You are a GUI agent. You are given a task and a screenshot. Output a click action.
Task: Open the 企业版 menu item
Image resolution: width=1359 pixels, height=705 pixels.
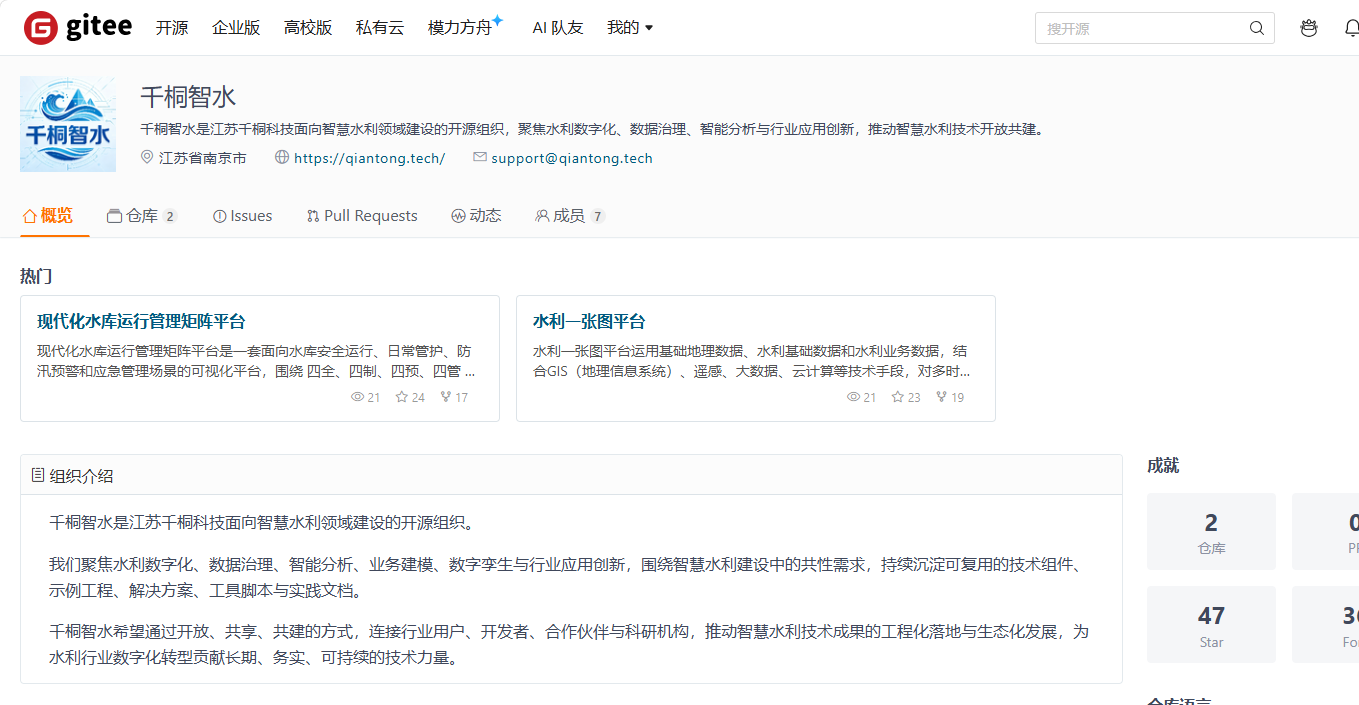(236, 28)
